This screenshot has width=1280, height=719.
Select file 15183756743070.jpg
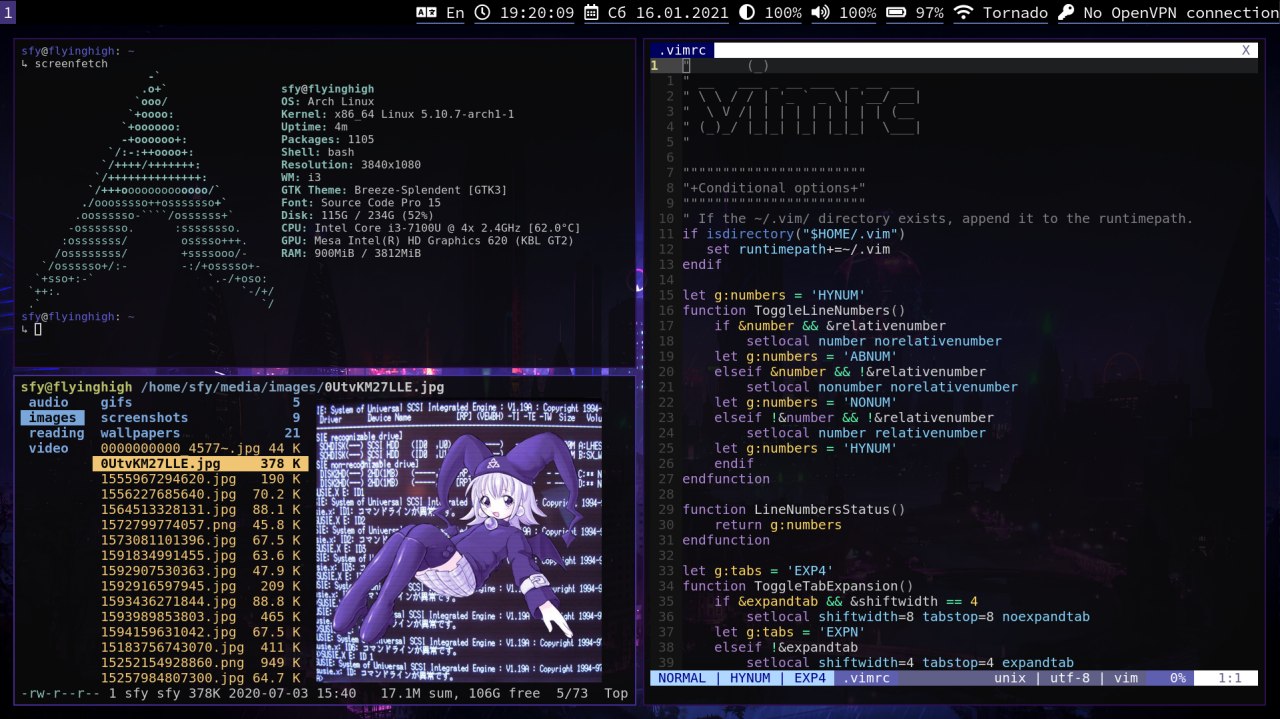tap(200, 648)
